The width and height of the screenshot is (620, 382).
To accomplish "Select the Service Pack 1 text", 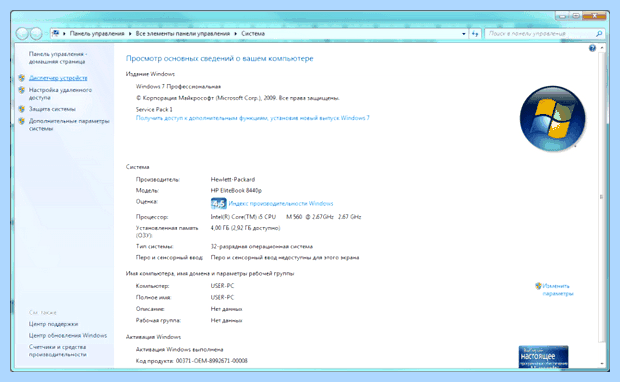I will (x=154, y=109).
